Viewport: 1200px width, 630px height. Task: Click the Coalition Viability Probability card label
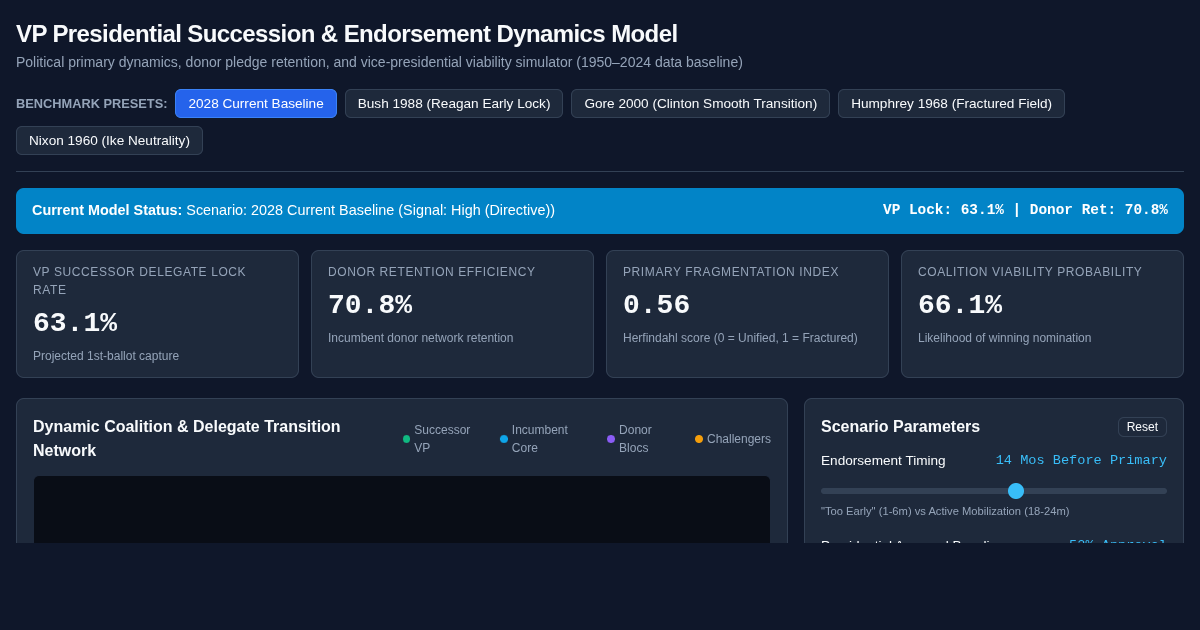pyautogui.click(x=1030, y=272)
